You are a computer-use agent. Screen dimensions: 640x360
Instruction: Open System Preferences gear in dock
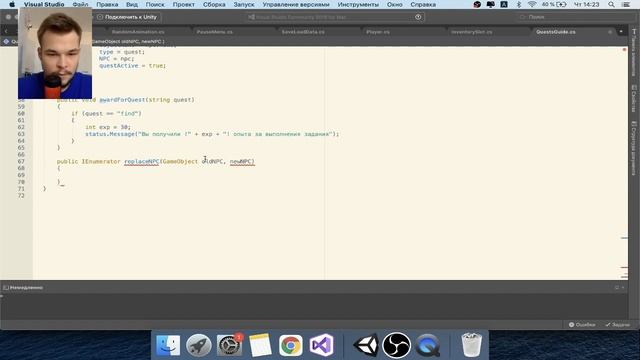(229, 345)
